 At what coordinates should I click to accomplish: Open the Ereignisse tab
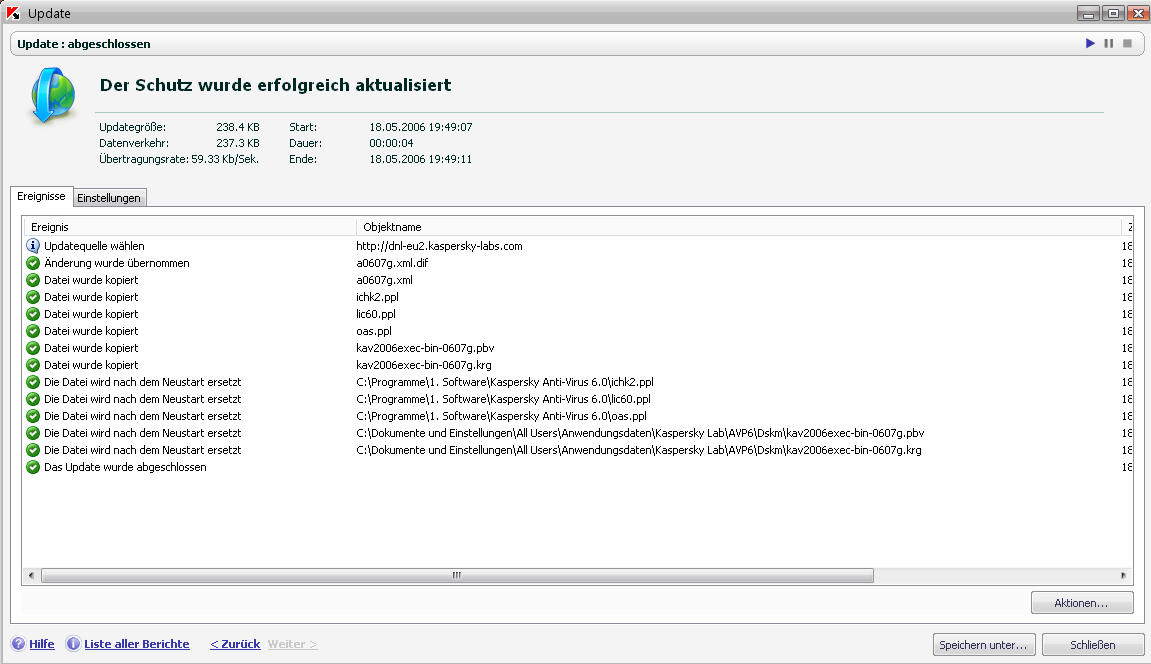click(x=42, y=196)
